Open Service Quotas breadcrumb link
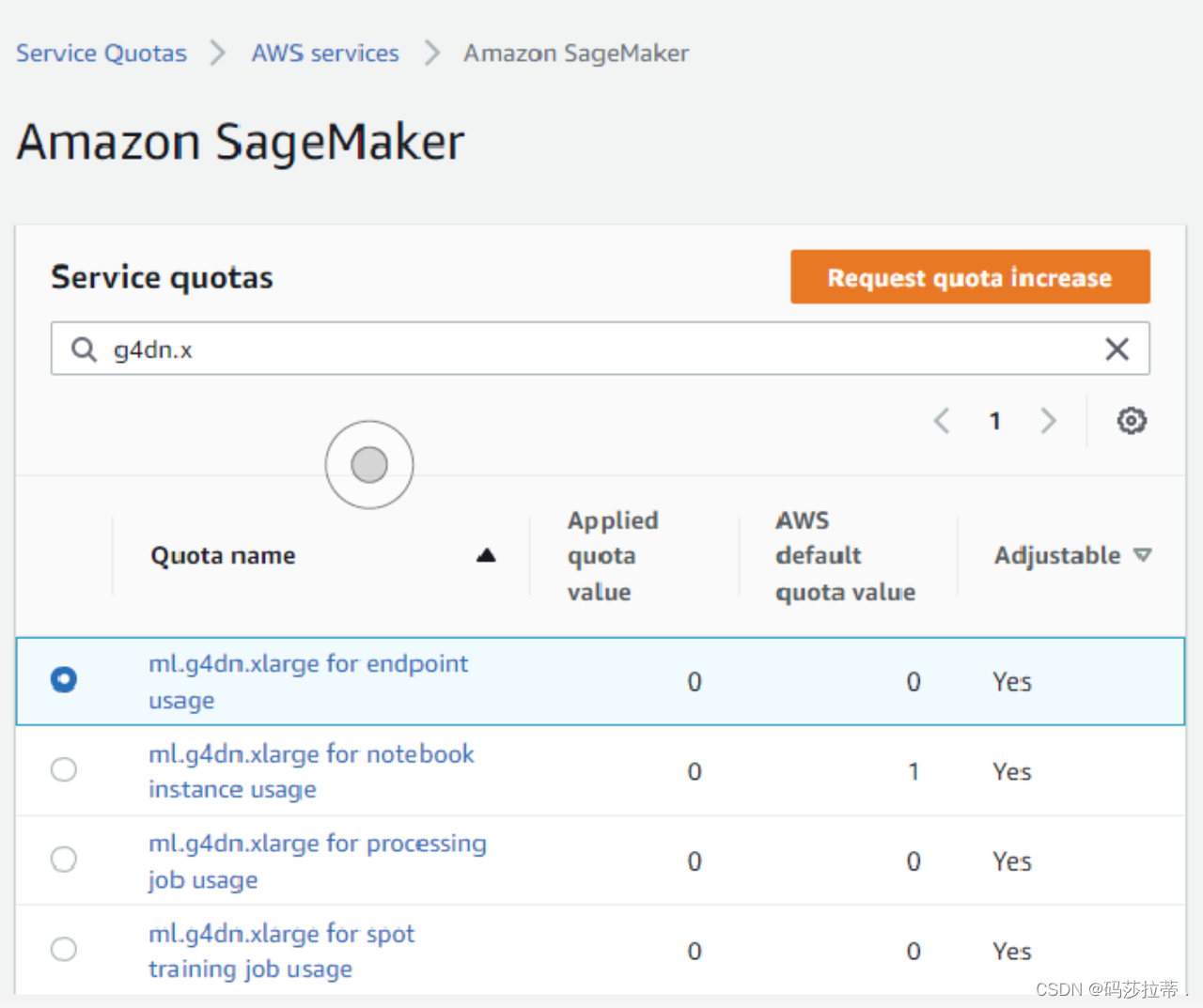The height and width of the screenshot is (1008, 1203). pos(102,54)
